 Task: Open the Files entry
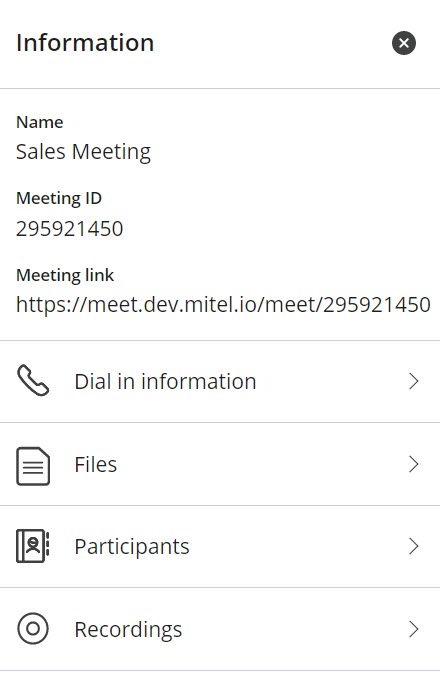[220, 464]
